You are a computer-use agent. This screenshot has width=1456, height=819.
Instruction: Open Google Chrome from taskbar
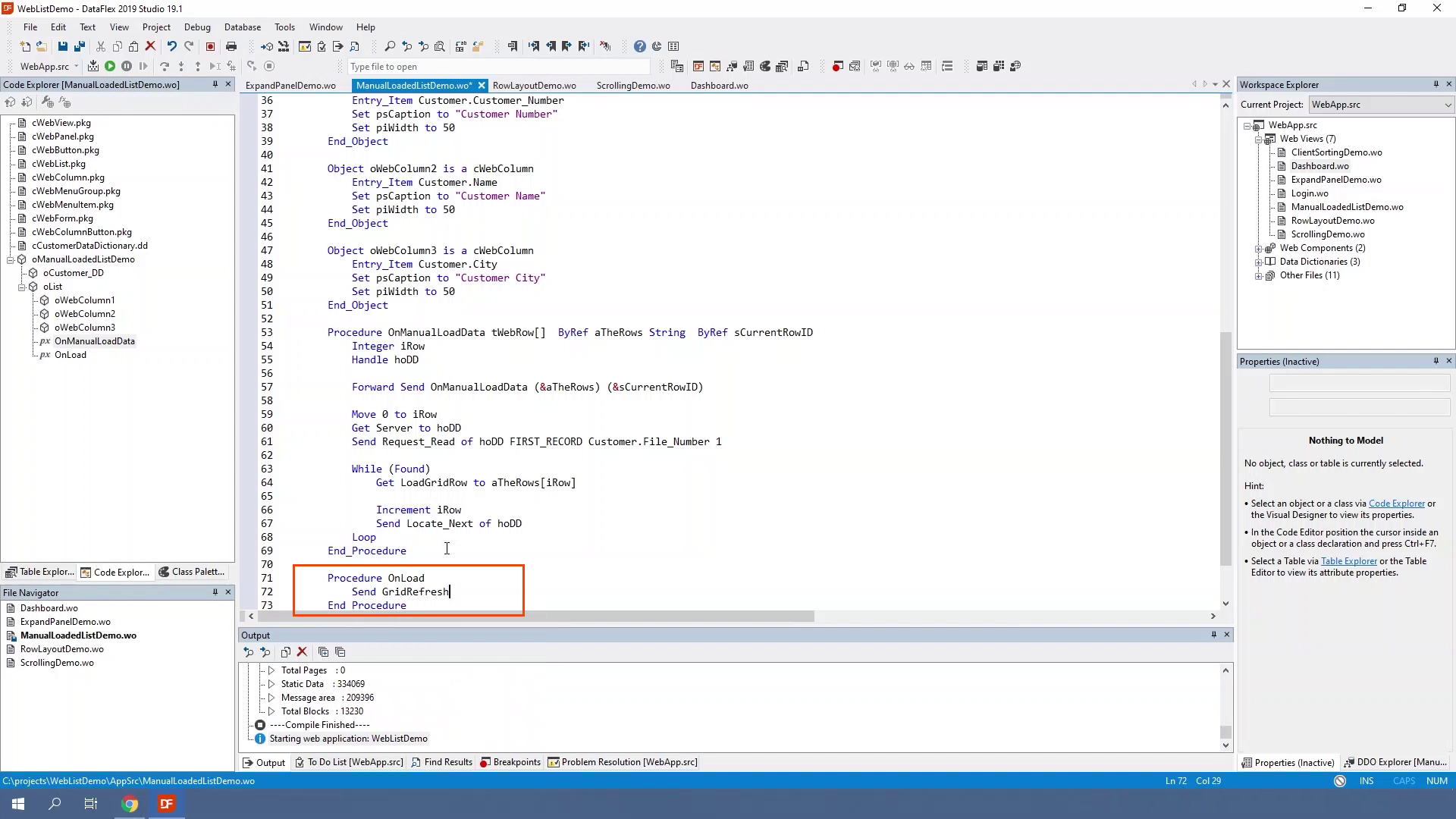(x=130, y=804)
